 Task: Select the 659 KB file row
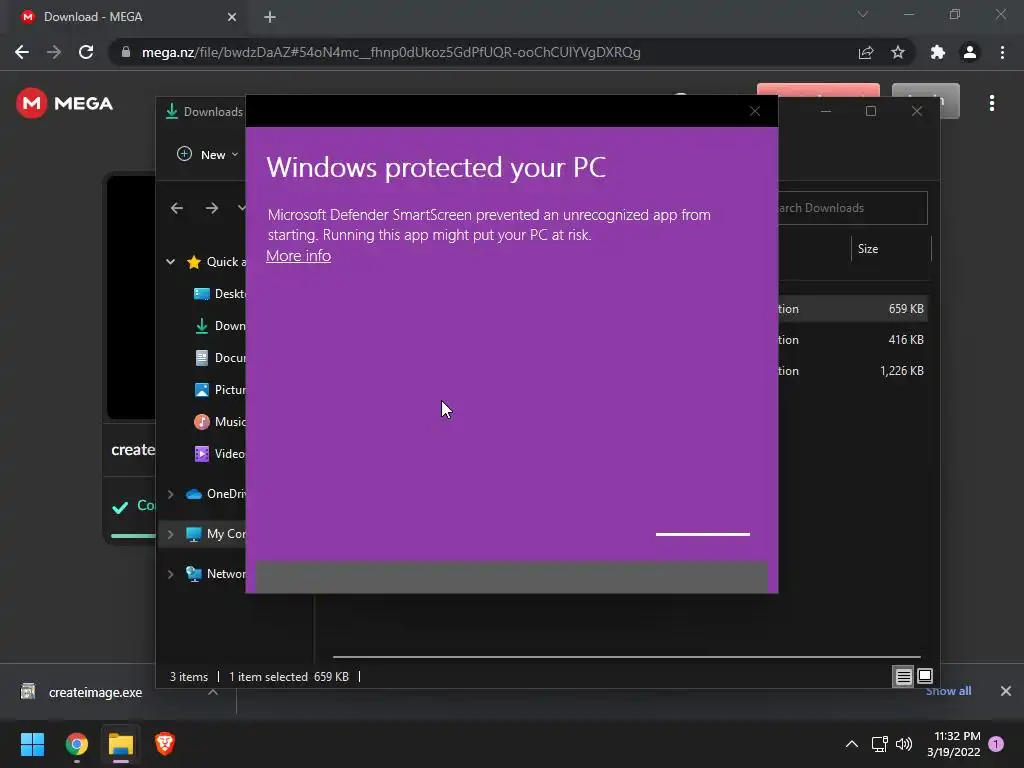pos(852,309)
